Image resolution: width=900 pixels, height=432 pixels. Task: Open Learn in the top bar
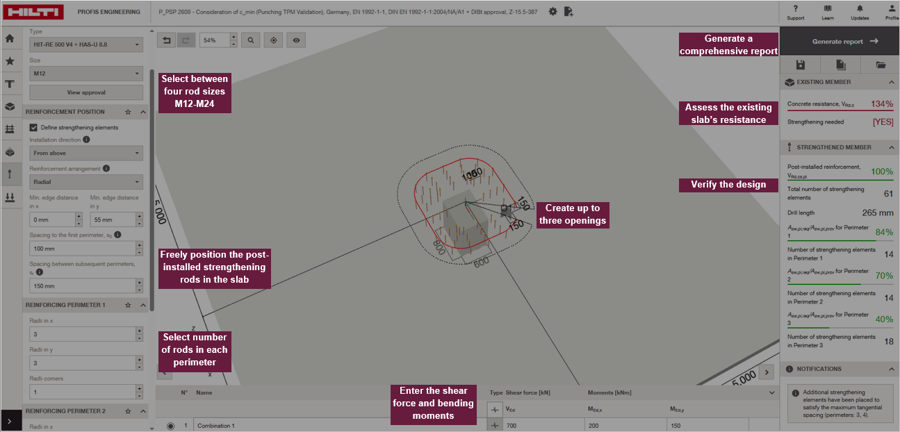point(827,12)
